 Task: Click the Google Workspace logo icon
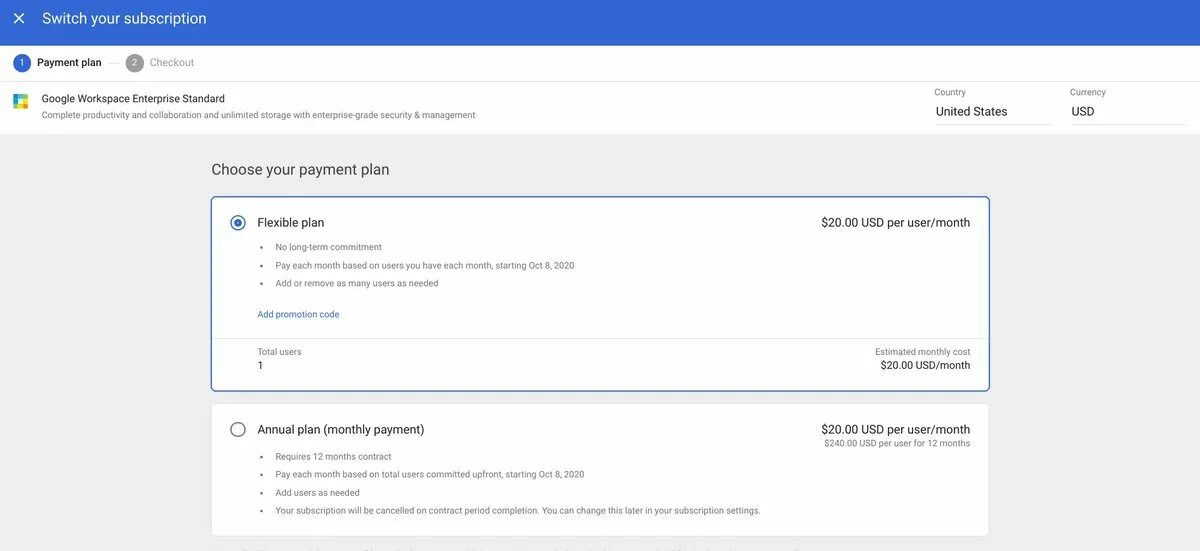pyautogui.click(x=21, y=101)
